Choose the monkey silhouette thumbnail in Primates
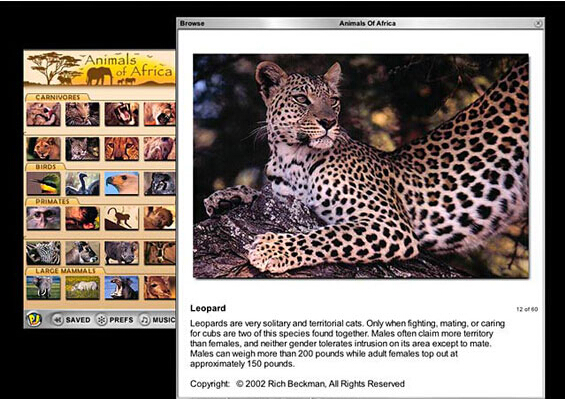Screen dimensions: 565x399 click(x=122, y=218)
